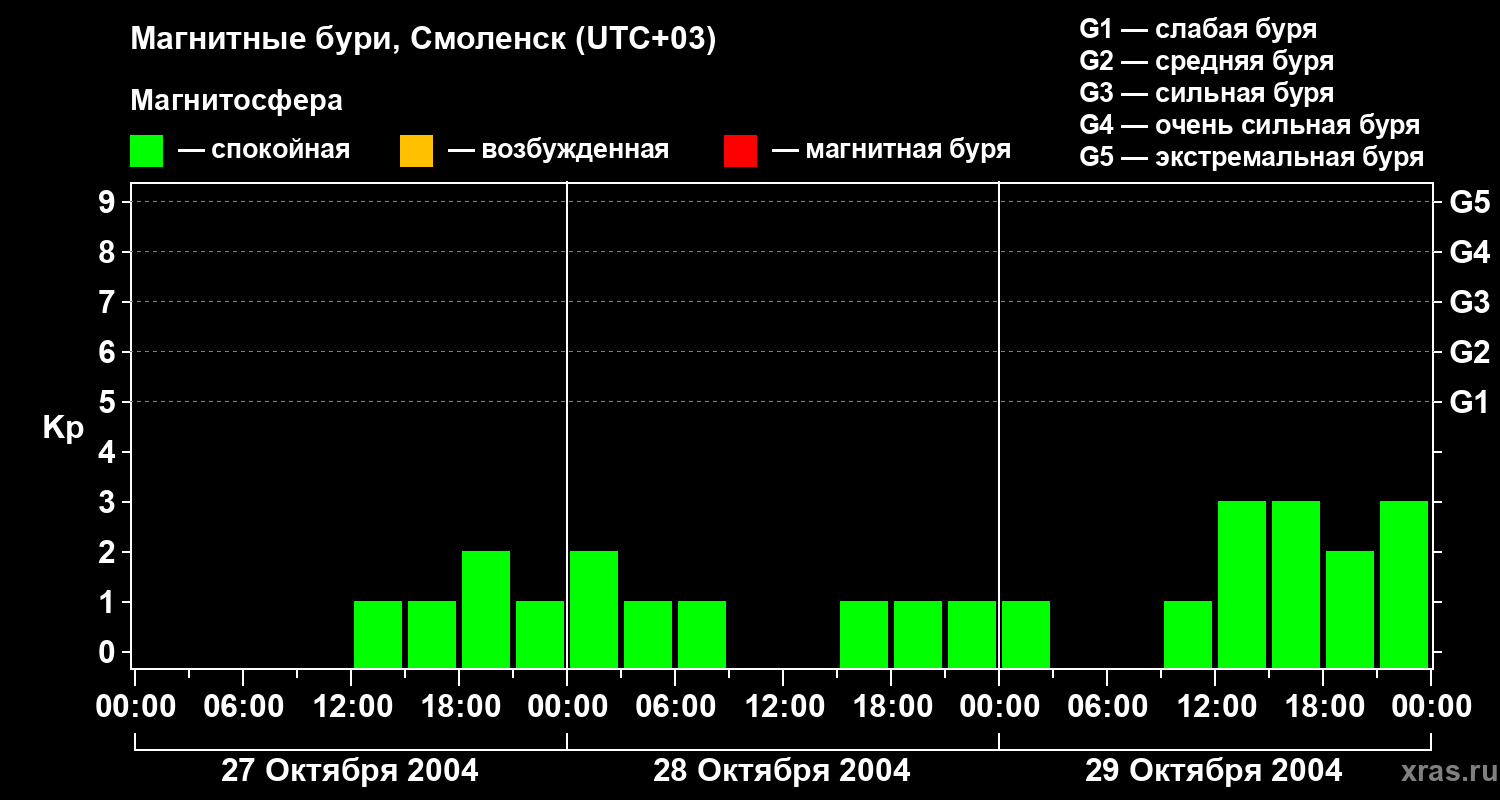Click the 29 October 12:00–15:00 bar at Kp 3

click(x=1242, y=585)
